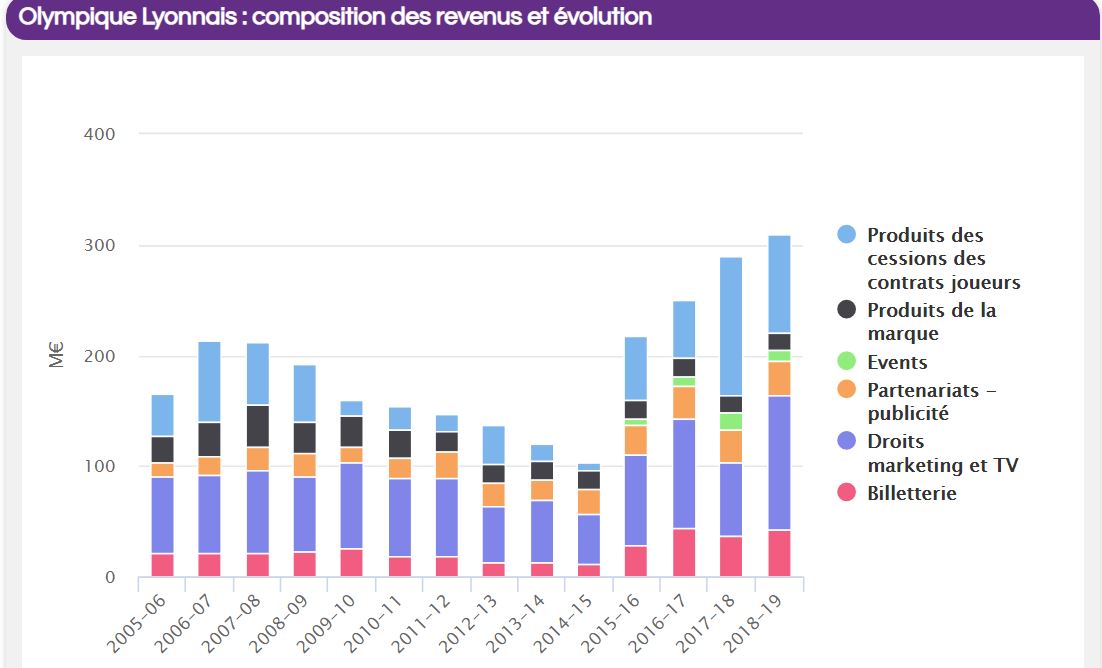Select the purple segment of the 2013-14 bar

541,532
